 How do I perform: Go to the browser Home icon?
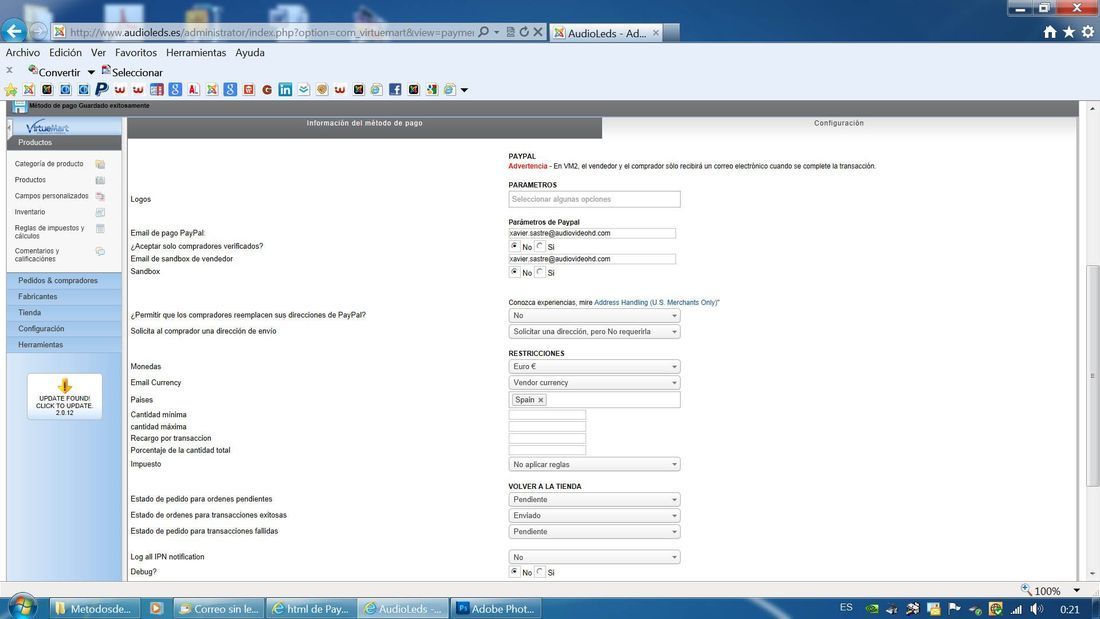point(1049,32)
